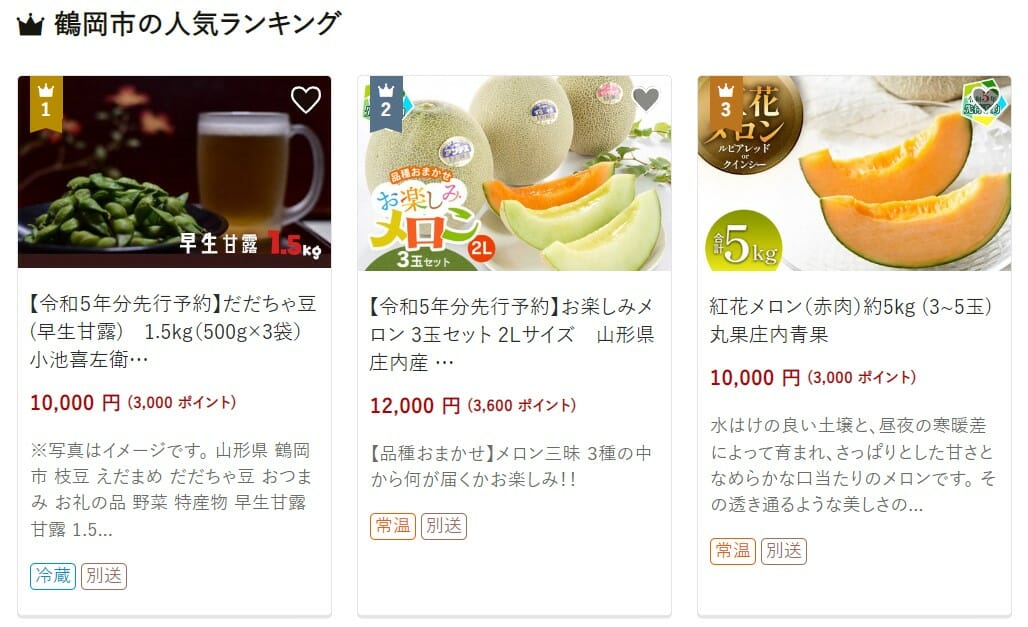The width and height of the screenshot is (1028, 627).
Task: Click 別送 tag on 紅花メロン card
Action: tap(784, 551)
